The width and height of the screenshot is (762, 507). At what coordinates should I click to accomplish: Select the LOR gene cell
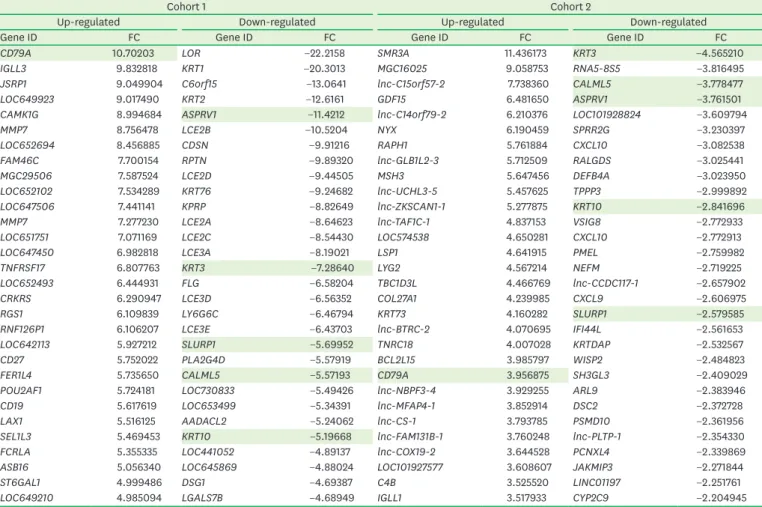pos(191,53)
